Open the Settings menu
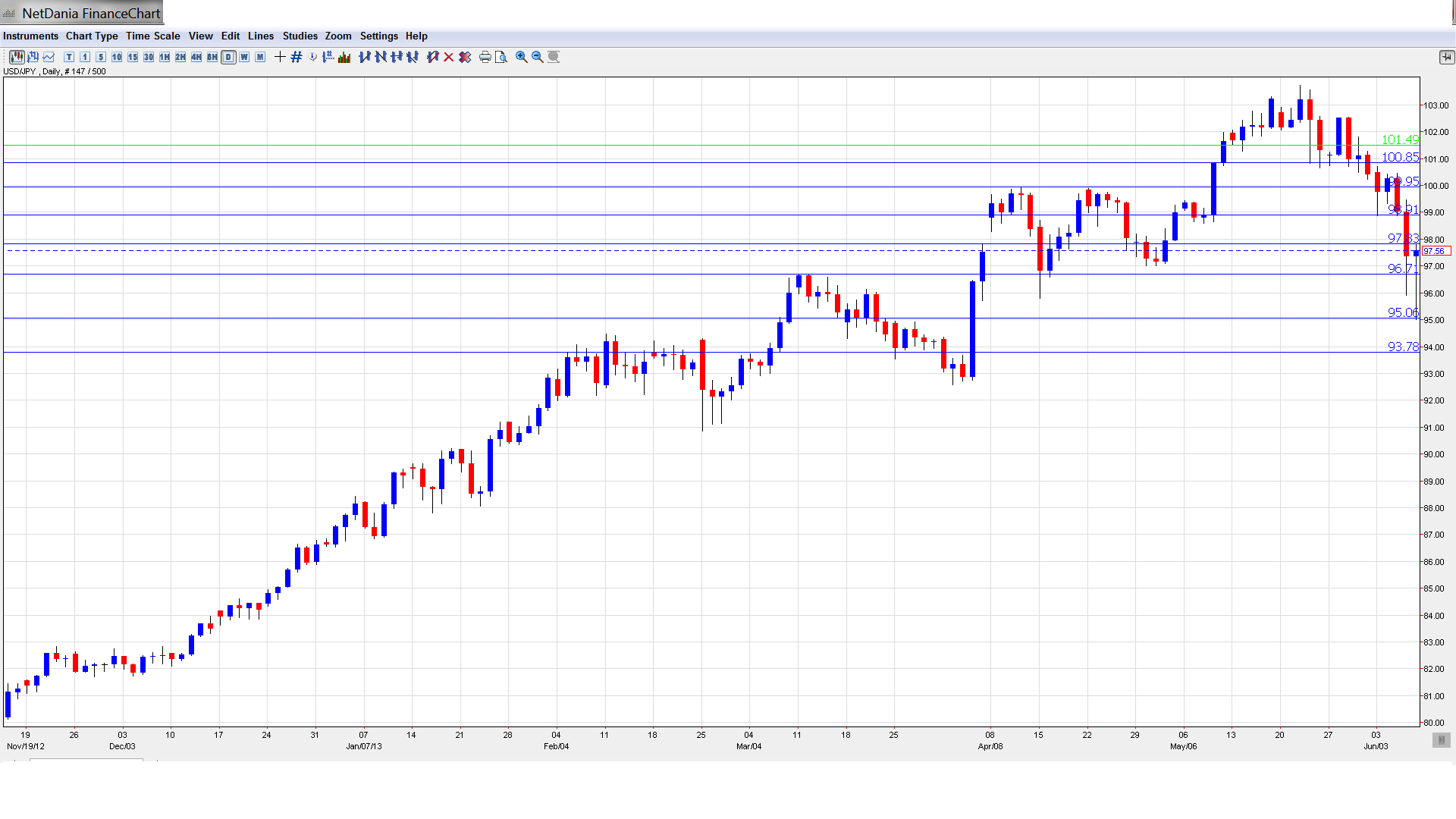 [x=378, y=36]
